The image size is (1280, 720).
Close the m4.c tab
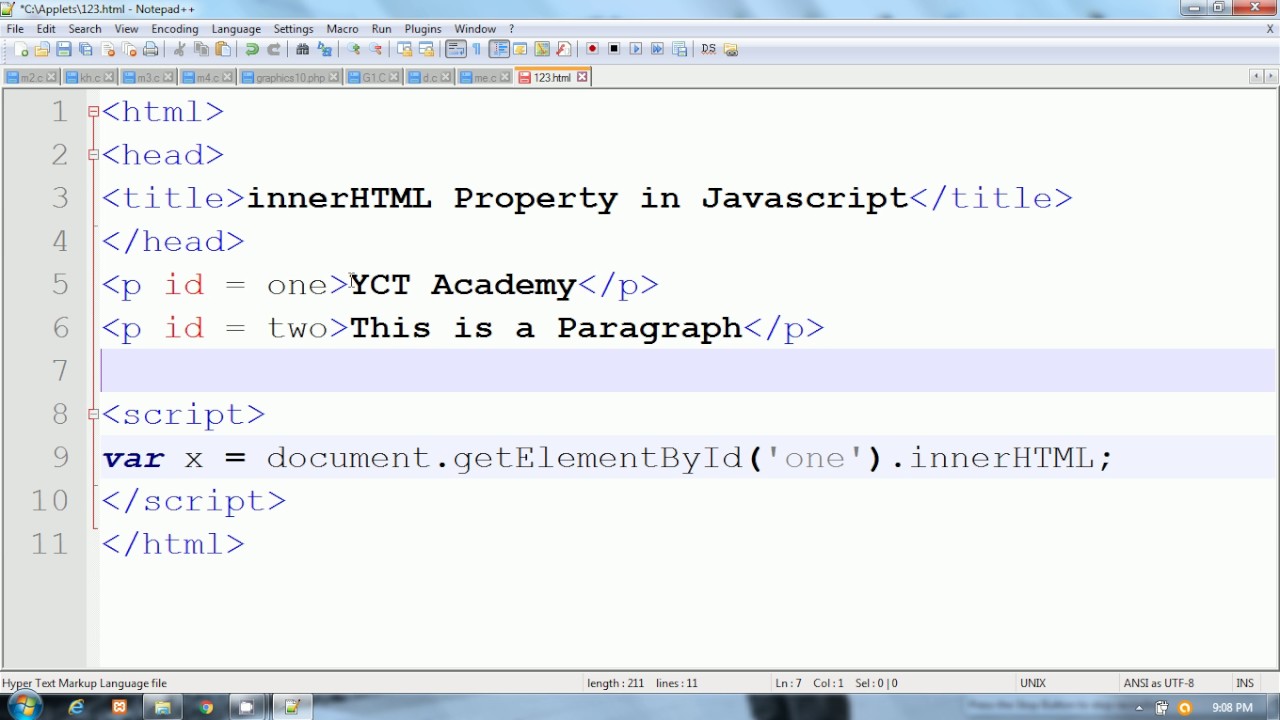227,77
